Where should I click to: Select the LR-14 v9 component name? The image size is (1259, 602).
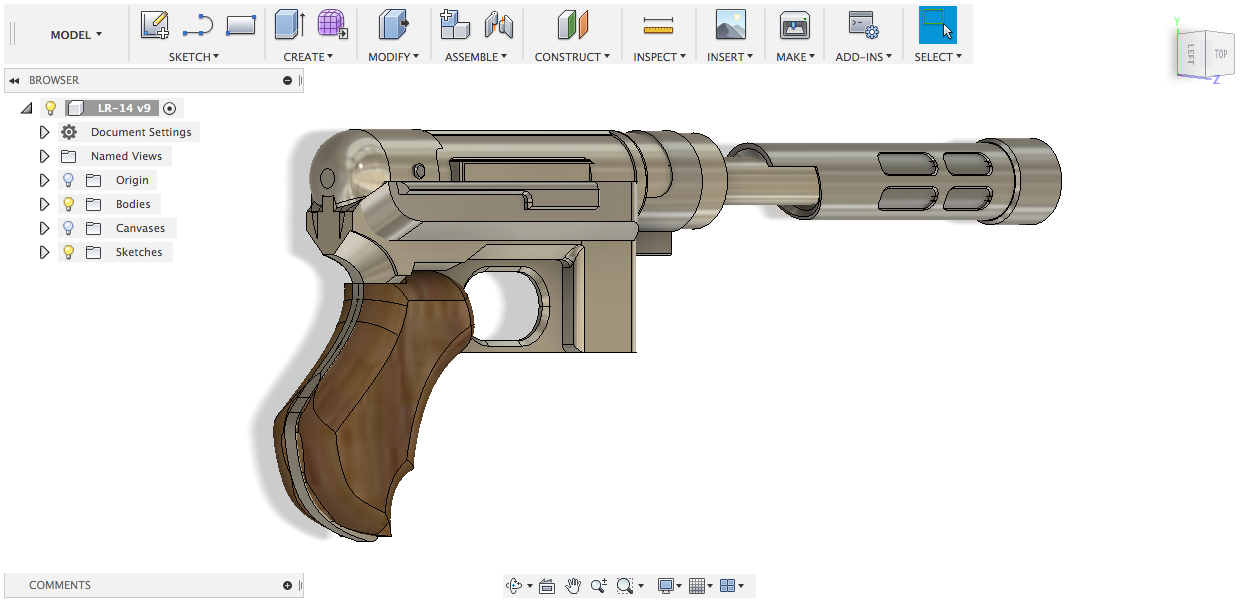tap(124, 108)
